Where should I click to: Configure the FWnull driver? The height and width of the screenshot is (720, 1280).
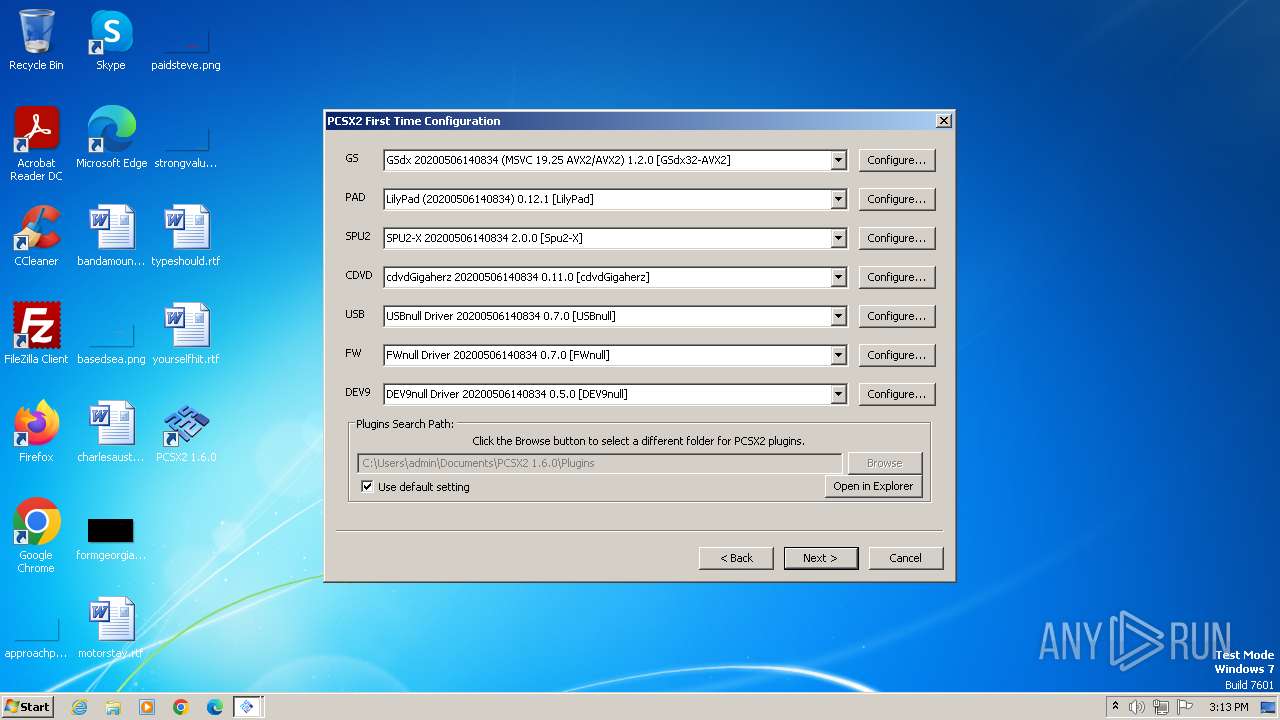click(897, 355)
